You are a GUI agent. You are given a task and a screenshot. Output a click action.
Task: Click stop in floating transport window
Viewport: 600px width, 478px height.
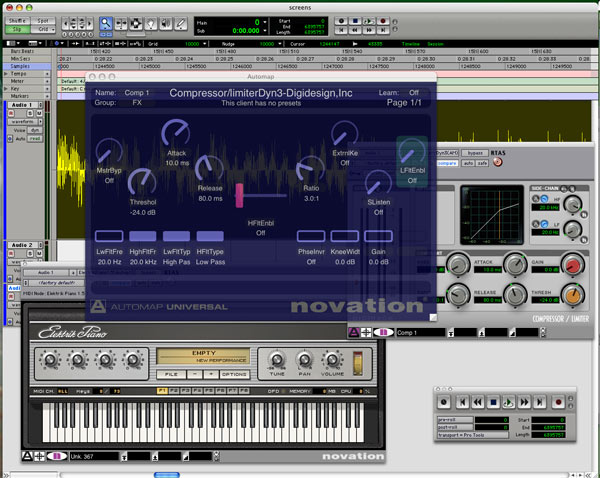493,402
